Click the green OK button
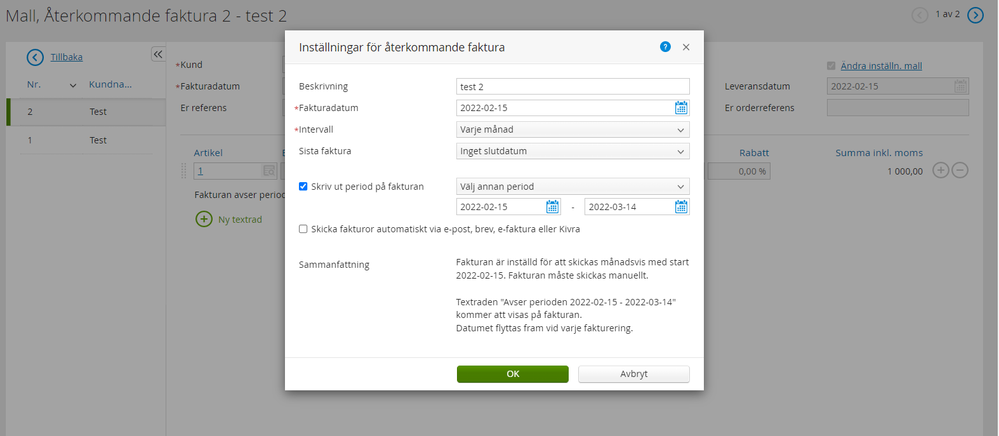The width and height of the screenshot is (999, 436). [x=512, y=374]
